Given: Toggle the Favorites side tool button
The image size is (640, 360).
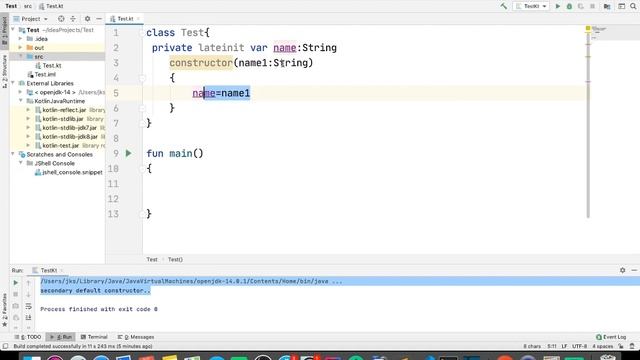Looking at the screenshot, I should (x=4, y=310).
